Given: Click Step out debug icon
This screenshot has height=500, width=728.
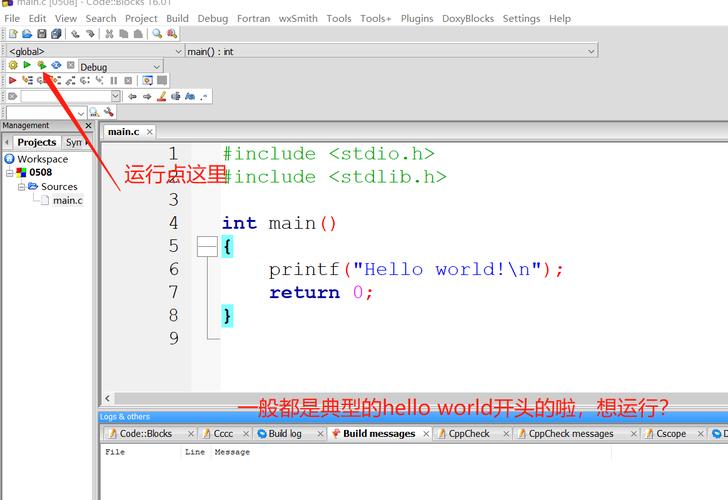Looking at the screenshot, I should (71, 80).
